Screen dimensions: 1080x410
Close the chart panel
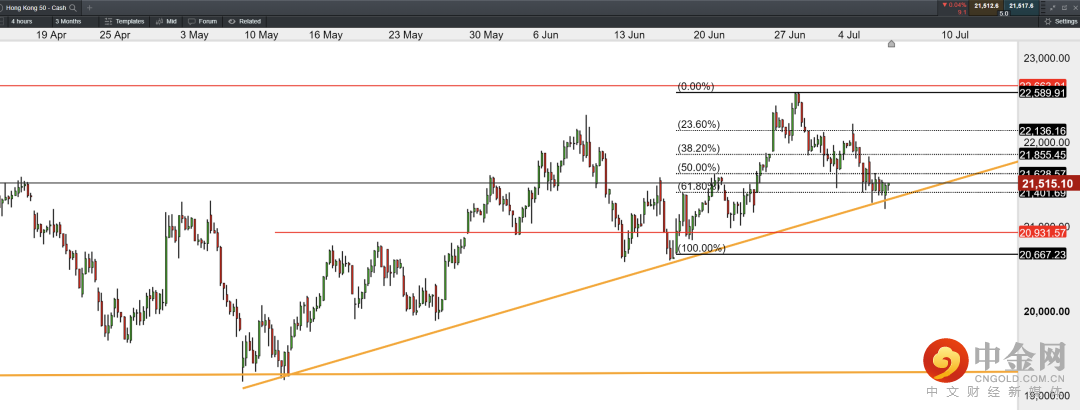[1074, 7]
